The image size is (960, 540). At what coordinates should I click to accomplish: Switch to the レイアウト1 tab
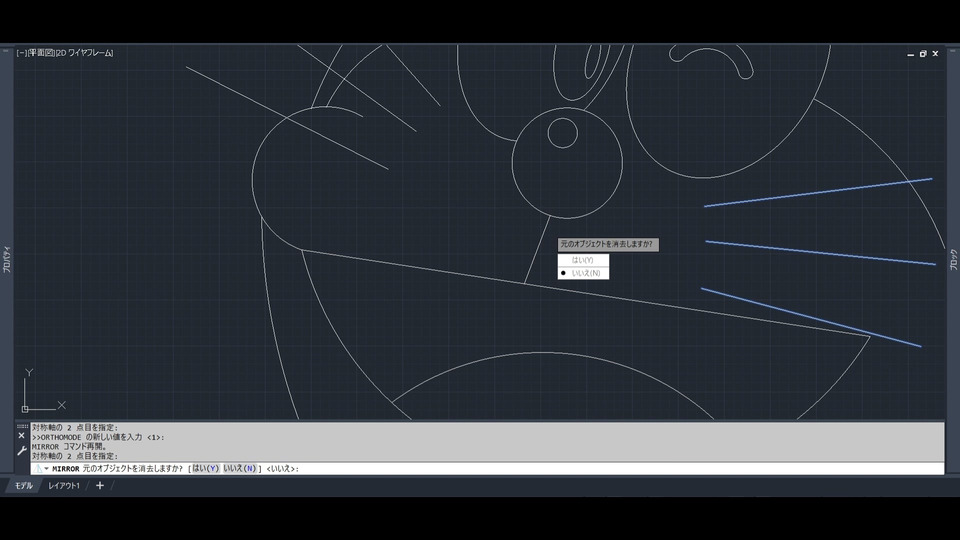[64, 486]
